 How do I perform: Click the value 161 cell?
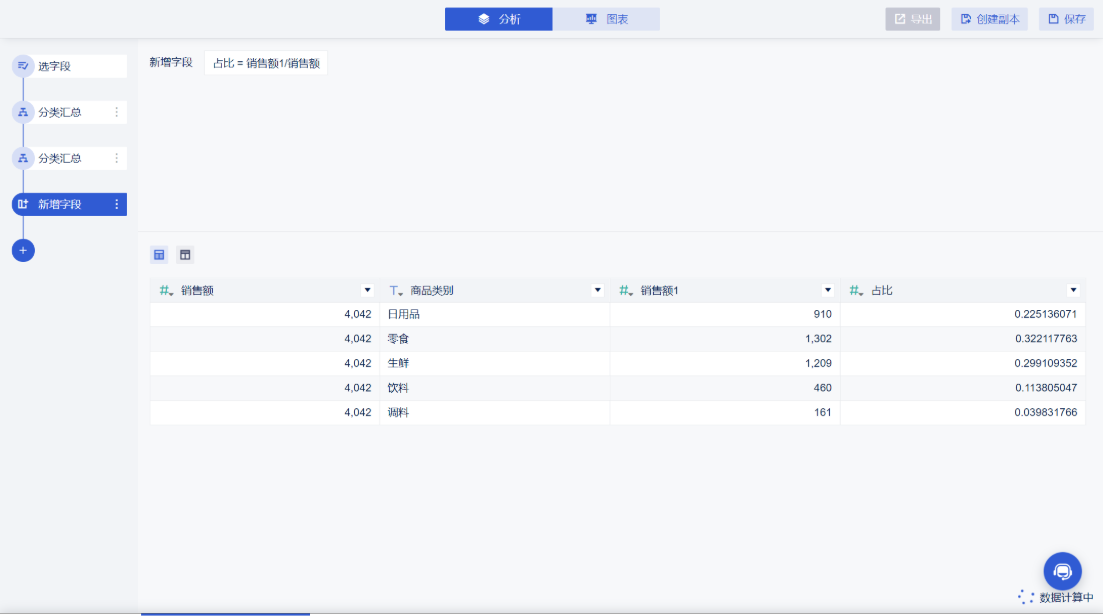(x=725, y=413)
